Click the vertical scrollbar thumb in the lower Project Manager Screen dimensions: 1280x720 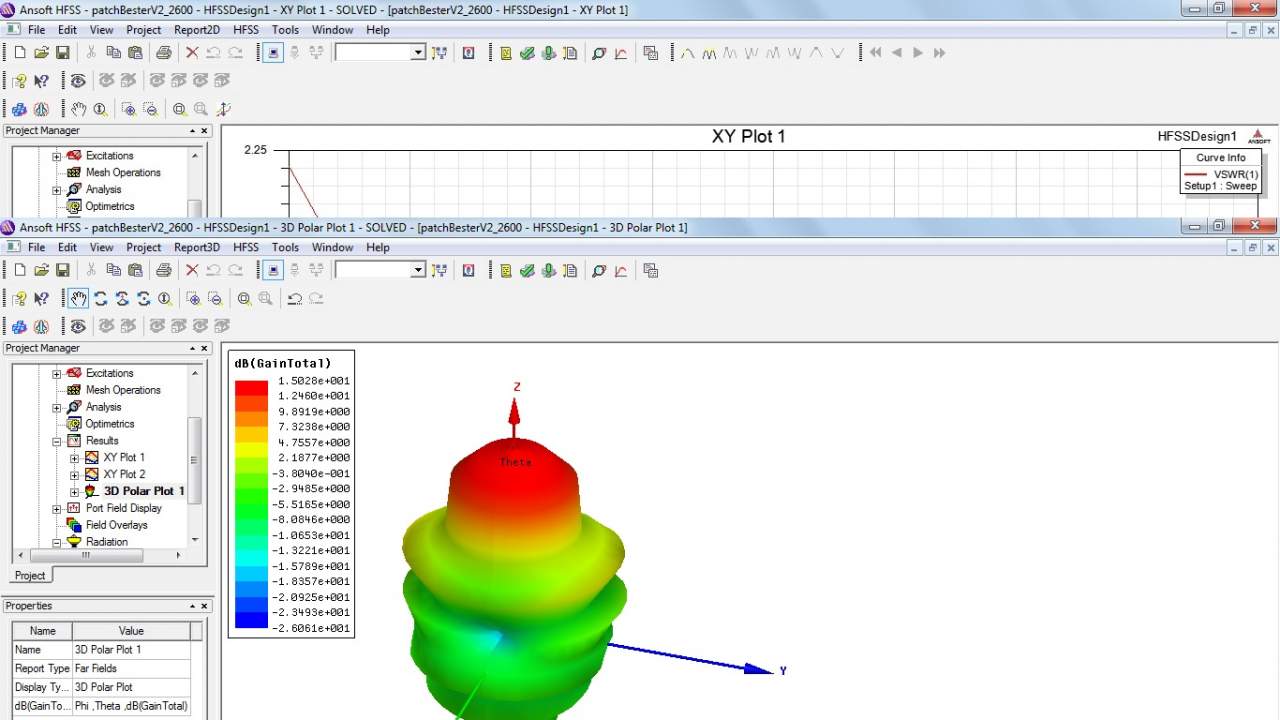[x=194, y=460]
